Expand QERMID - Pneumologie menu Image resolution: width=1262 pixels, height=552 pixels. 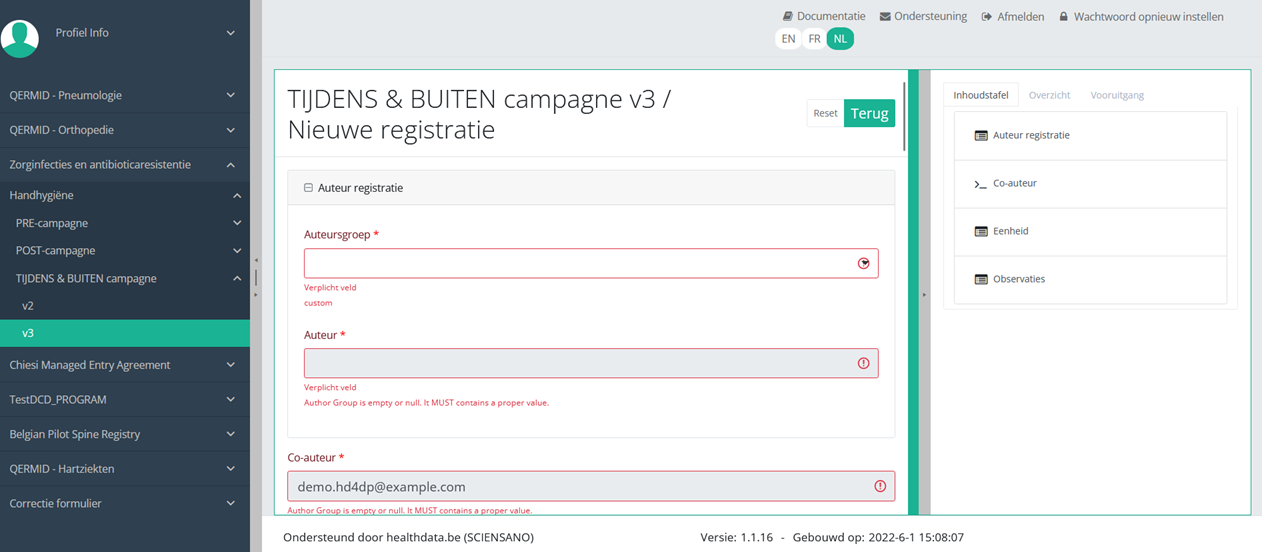tap(124, 95)
